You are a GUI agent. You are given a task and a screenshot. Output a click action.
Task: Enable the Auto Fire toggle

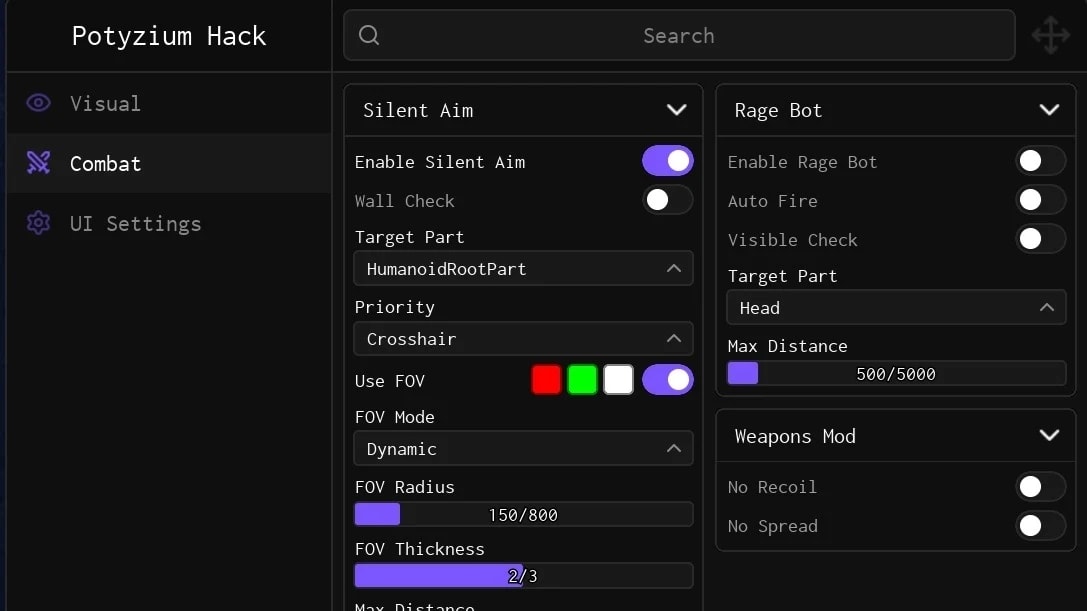(1041, 200)
